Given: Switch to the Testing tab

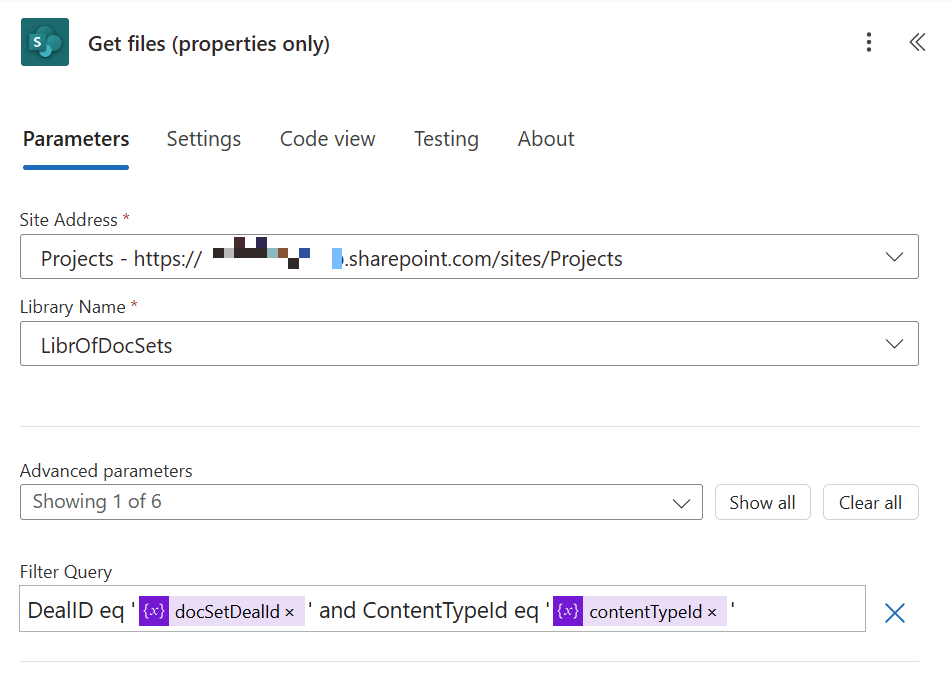Looking at the screenshot, I should pos(446,139).
